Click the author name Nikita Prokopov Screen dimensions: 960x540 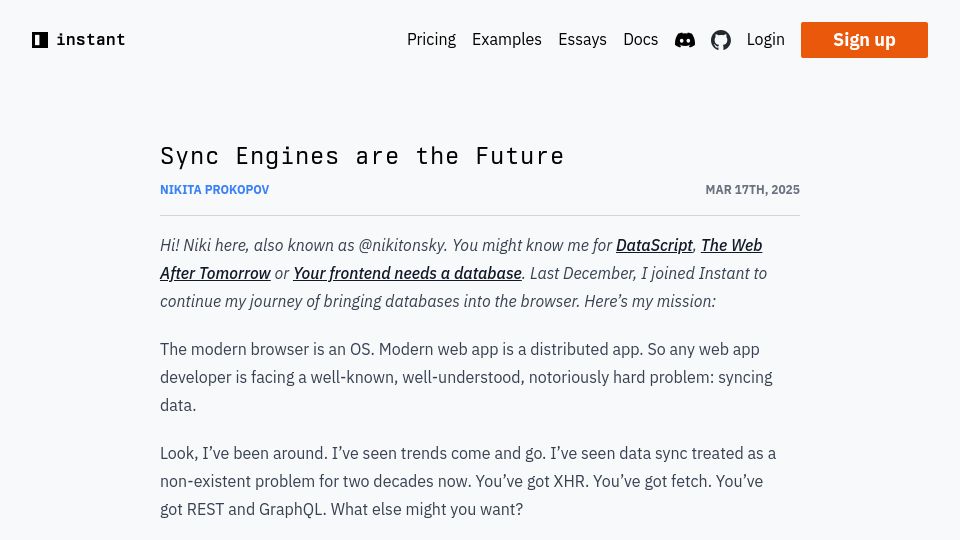click(x=214, y=190)
